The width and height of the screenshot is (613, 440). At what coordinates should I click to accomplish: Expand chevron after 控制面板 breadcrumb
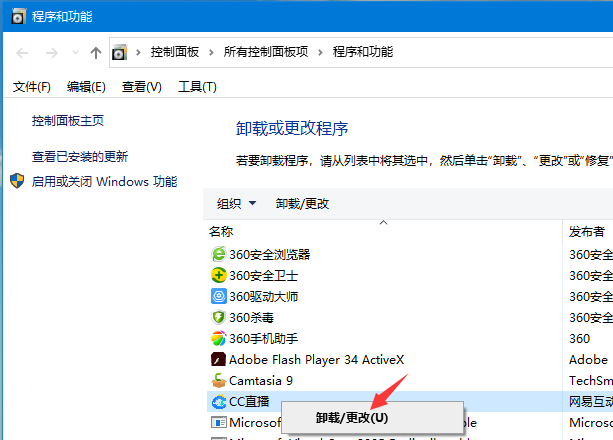(211, 52)
